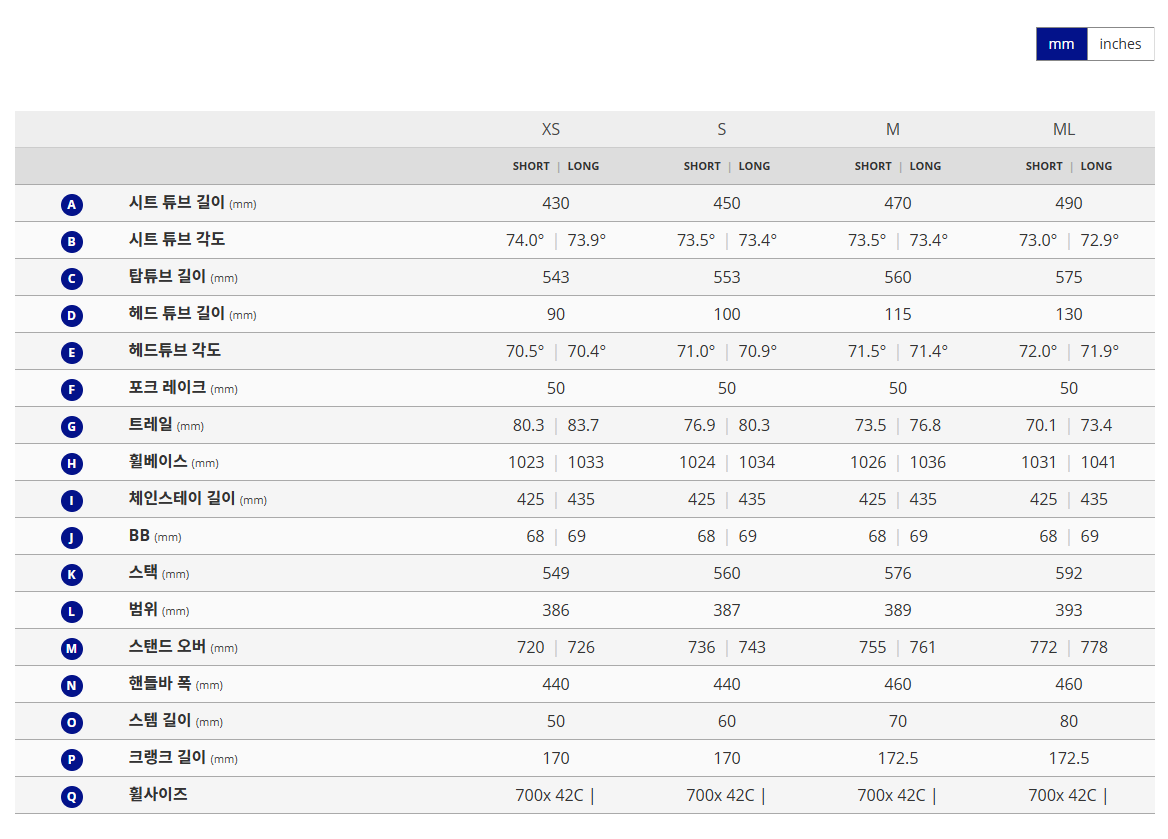This screenshot has height=839, width=1168.
Task: Click the M size column header
Action: coord(893,129)
